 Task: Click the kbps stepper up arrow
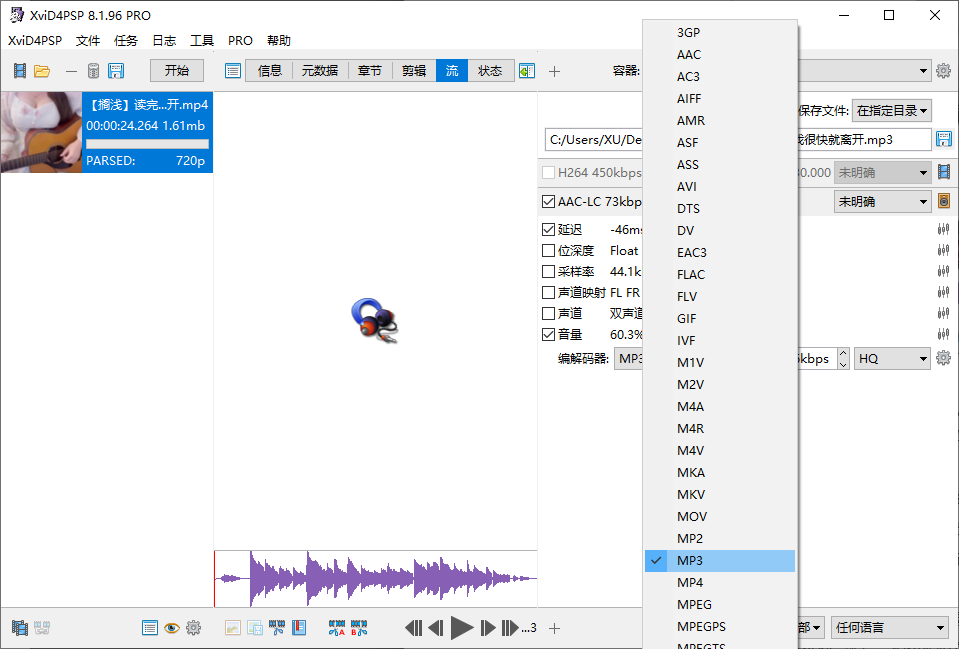point(843,352)
